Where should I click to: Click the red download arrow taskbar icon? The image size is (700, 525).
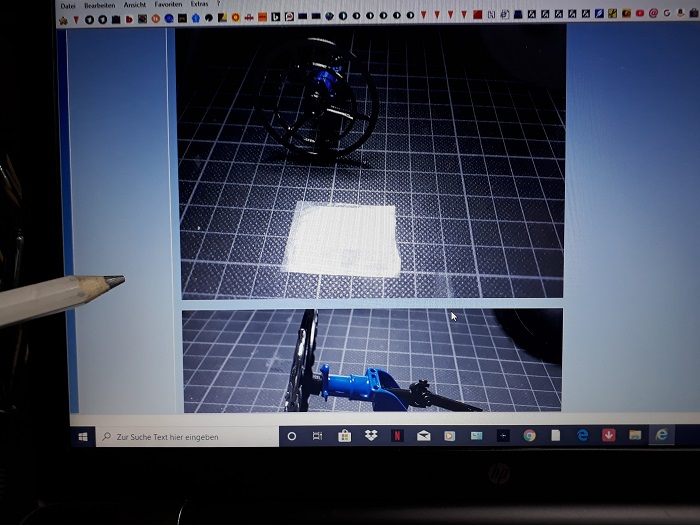pos(608,435)
